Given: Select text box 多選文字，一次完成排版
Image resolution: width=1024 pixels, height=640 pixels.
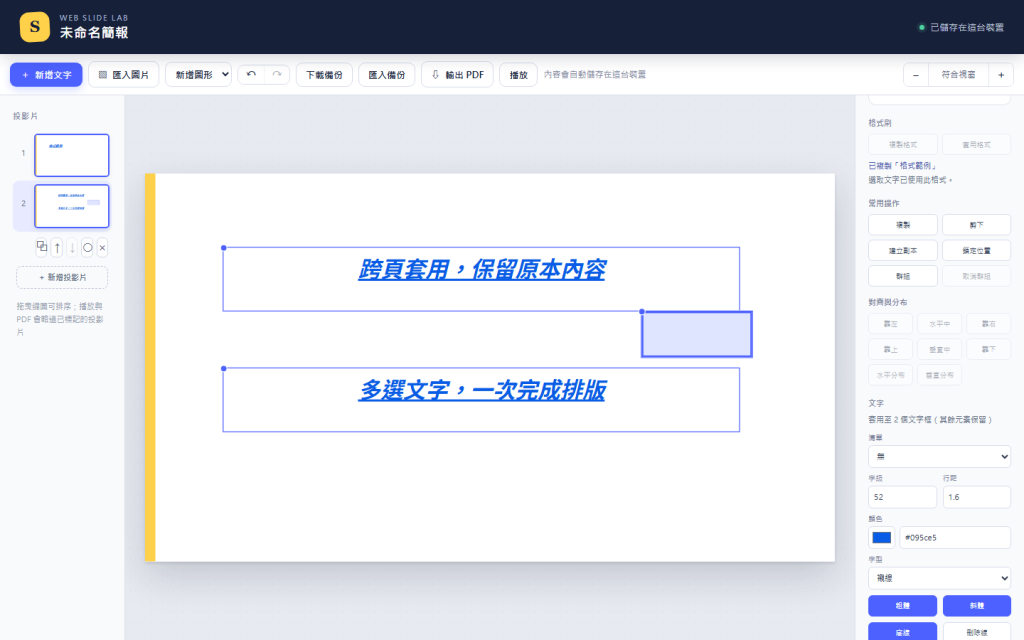Looking at the screenshot, I should [481, 400].
